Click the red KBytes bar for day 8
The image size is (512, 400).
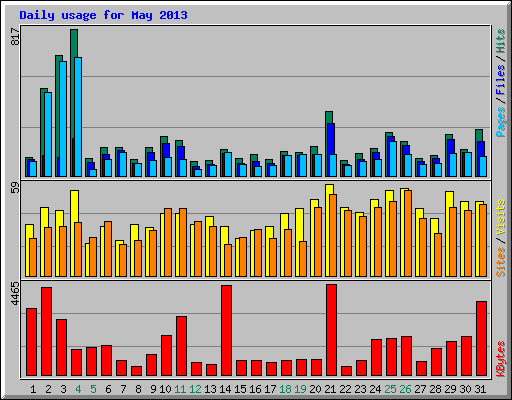pyautogui.click(x=136, y=371)
